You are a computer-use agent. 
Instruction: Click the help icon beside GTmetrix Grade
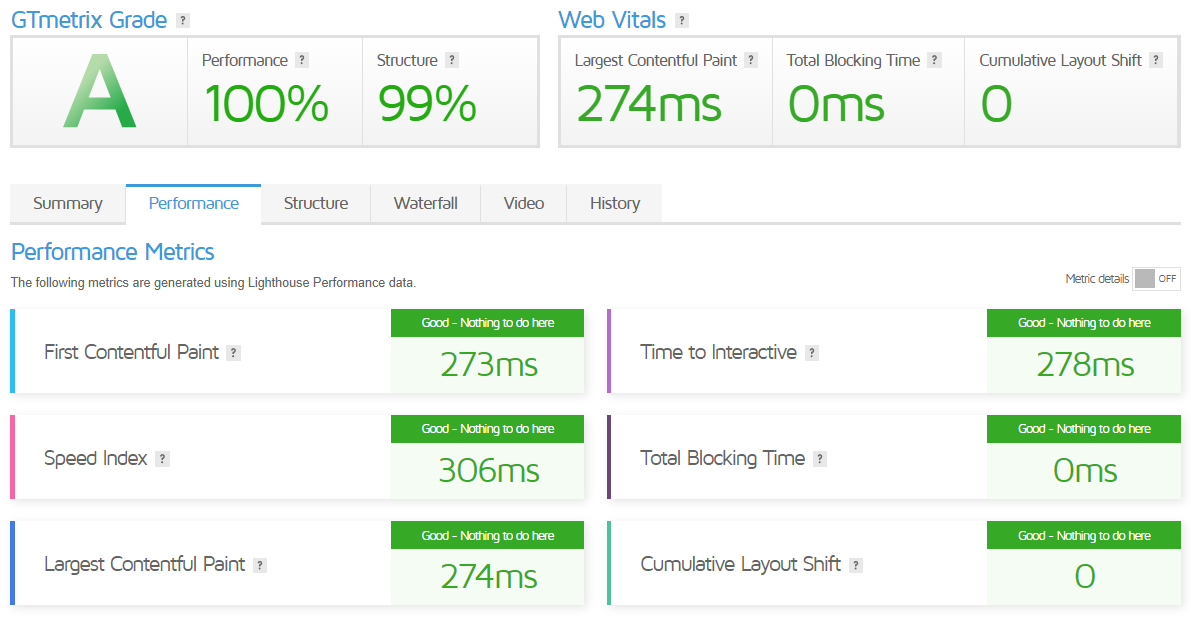coord(182,21)
